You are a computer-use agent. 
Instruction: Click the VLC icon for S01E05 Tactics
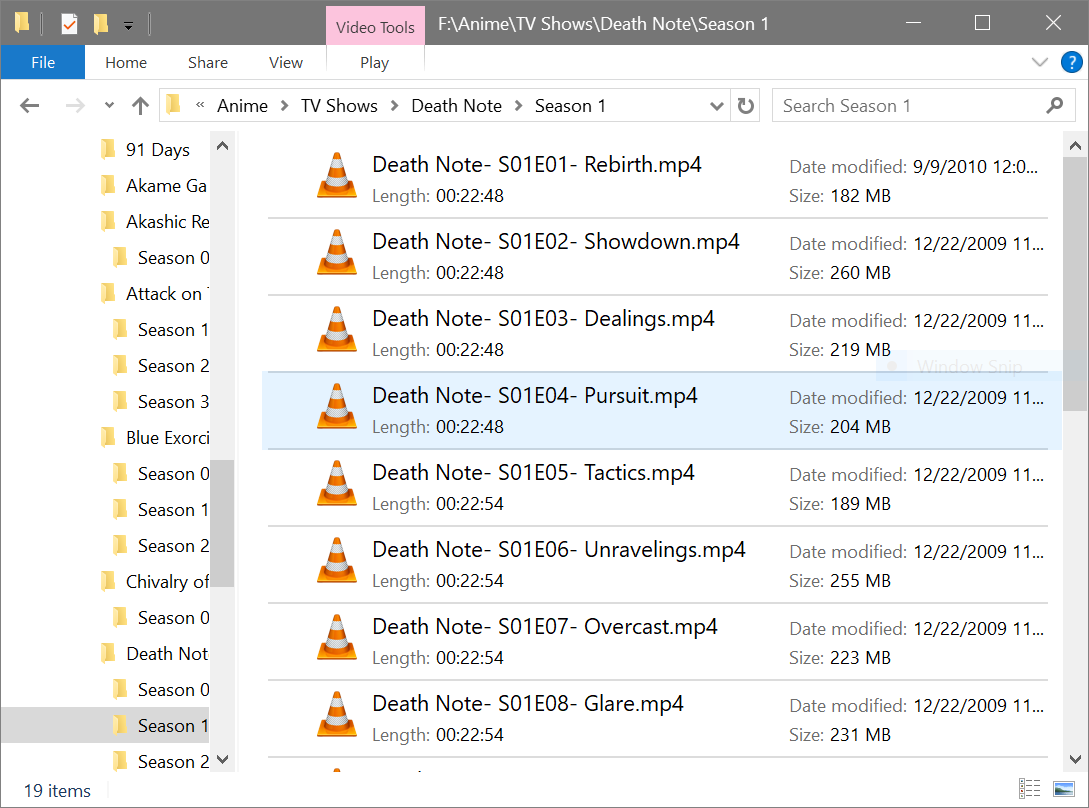[x=337, y=484]
